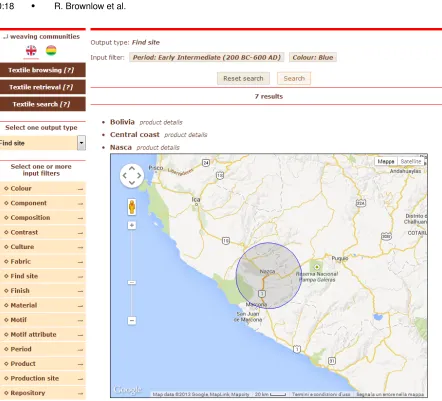Expand the Find site input filter
Screen dimensions: 442x401
click(43, 276)
